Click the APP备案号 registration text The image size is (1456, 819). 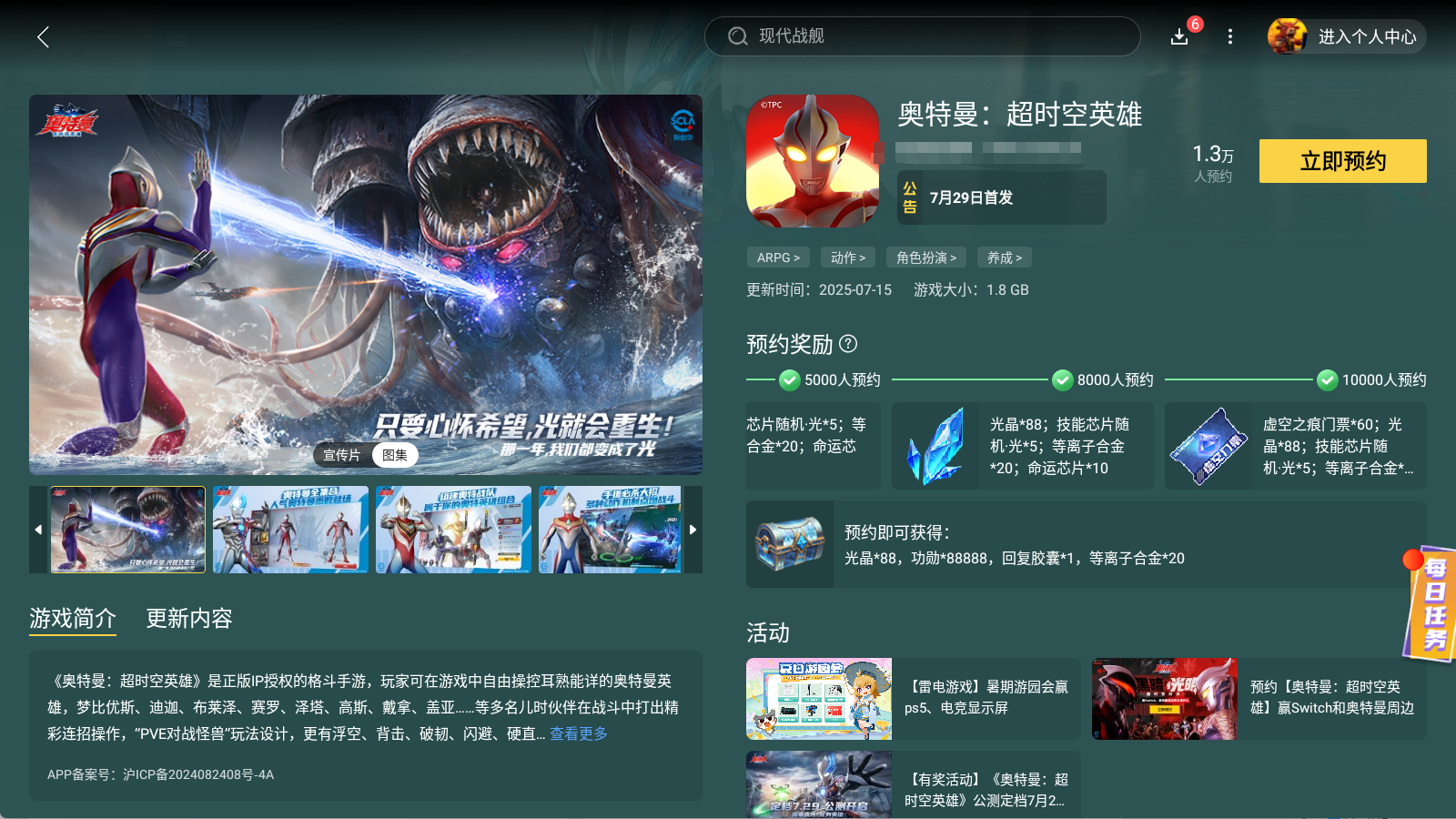point(160,774)
